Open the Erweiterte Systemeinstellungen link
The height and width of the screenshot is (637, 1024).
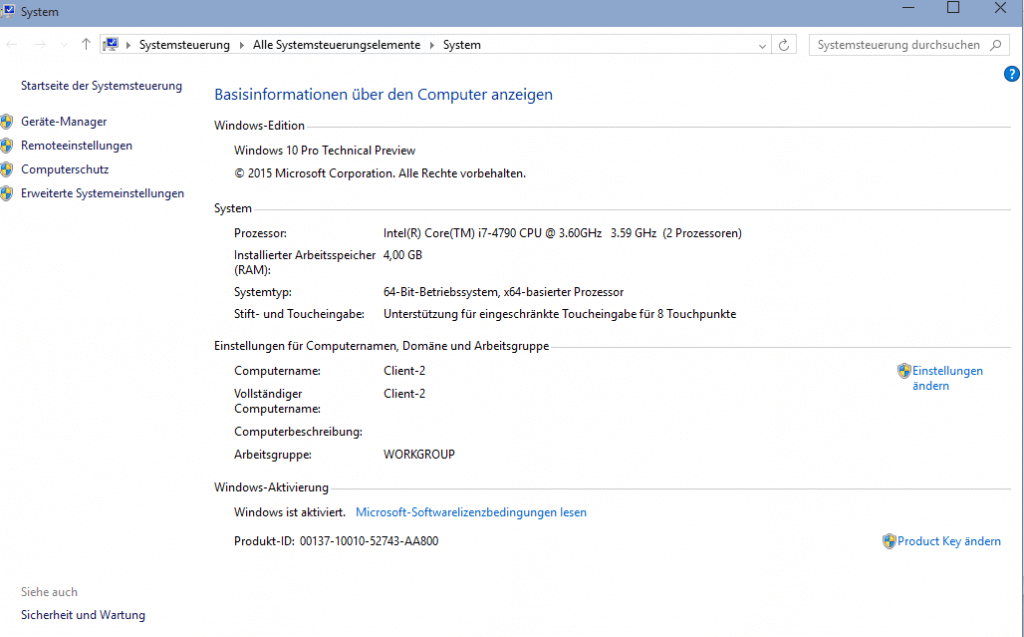point(102,194)
